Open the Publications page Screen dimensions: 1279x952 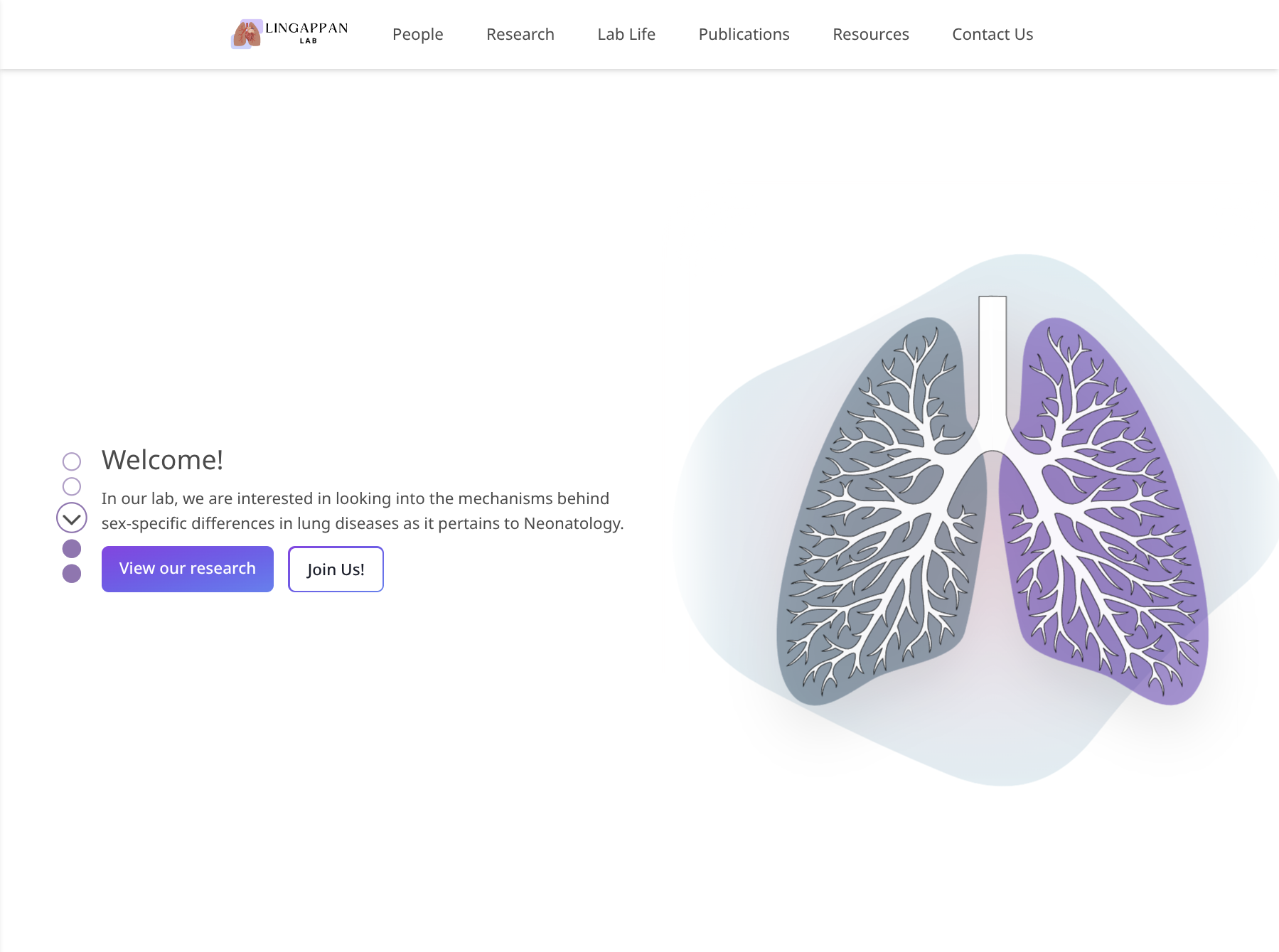tap(744, 34)
